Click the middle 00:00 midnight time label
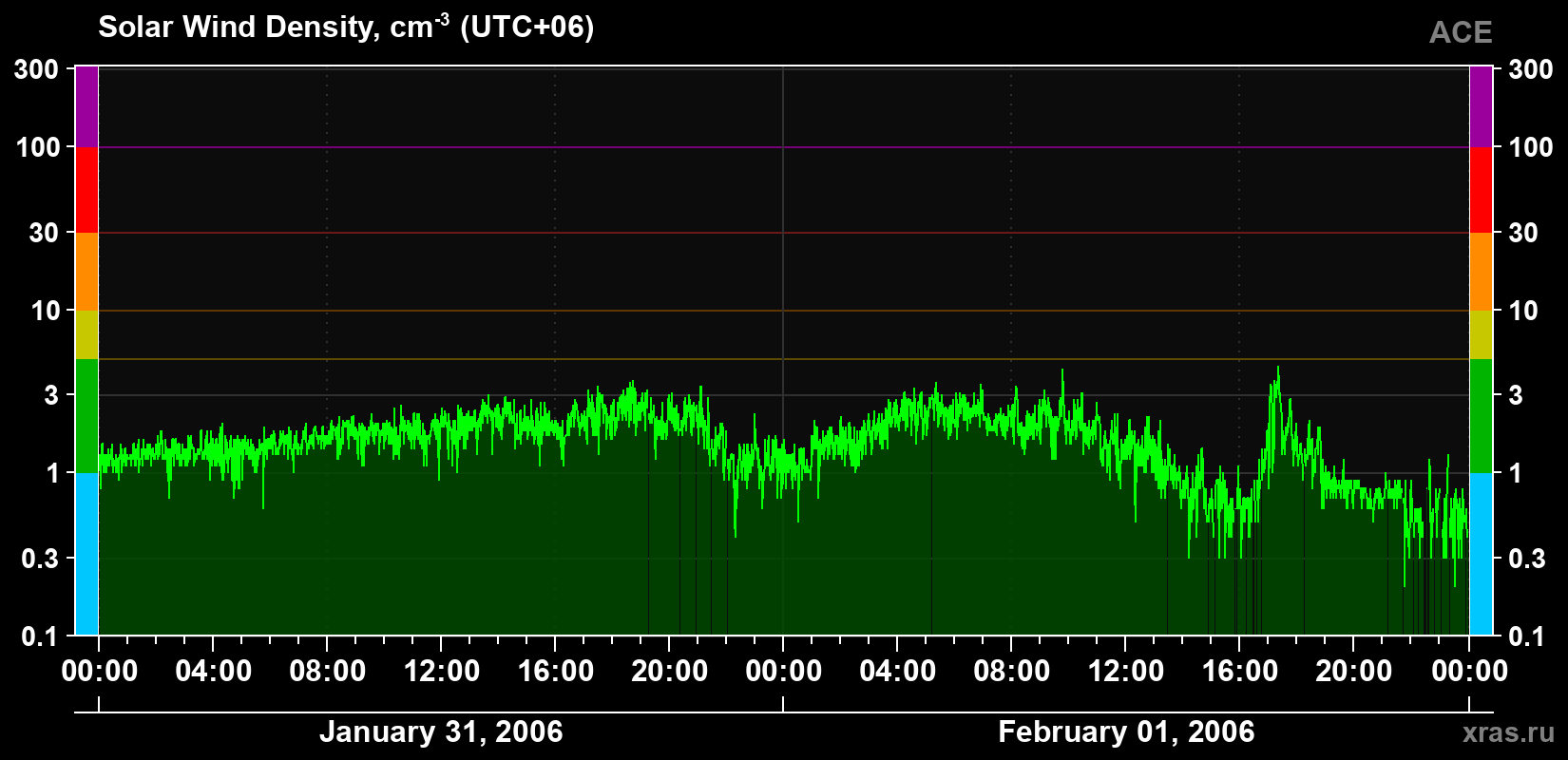The width and height of the screenshot is (1568, 760). [x=783, y=671]
